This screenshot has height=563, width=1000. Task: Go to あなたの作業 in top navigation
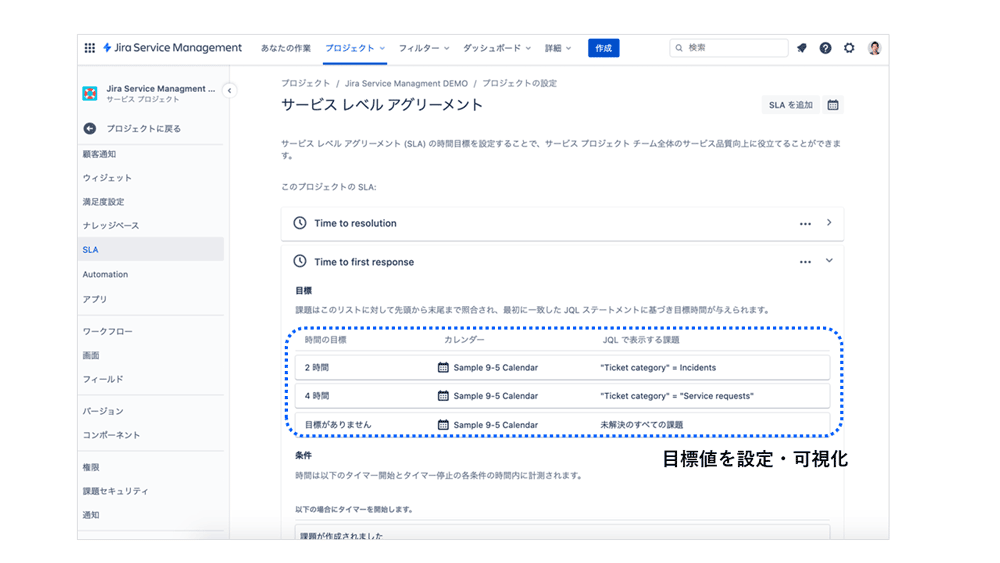point(286,48)
